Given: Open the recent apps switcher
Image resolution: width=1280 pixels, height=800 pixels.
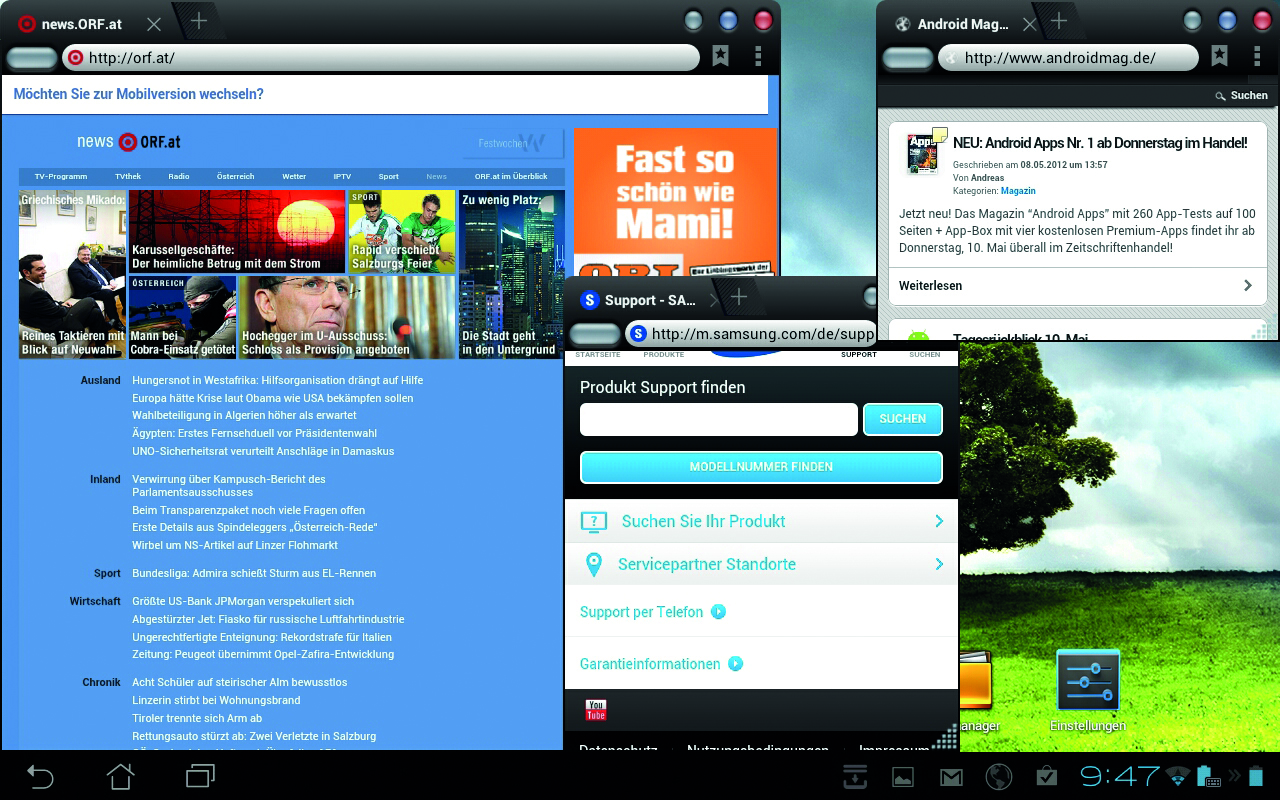Looking at the screenshot, I should coord(200,776).
